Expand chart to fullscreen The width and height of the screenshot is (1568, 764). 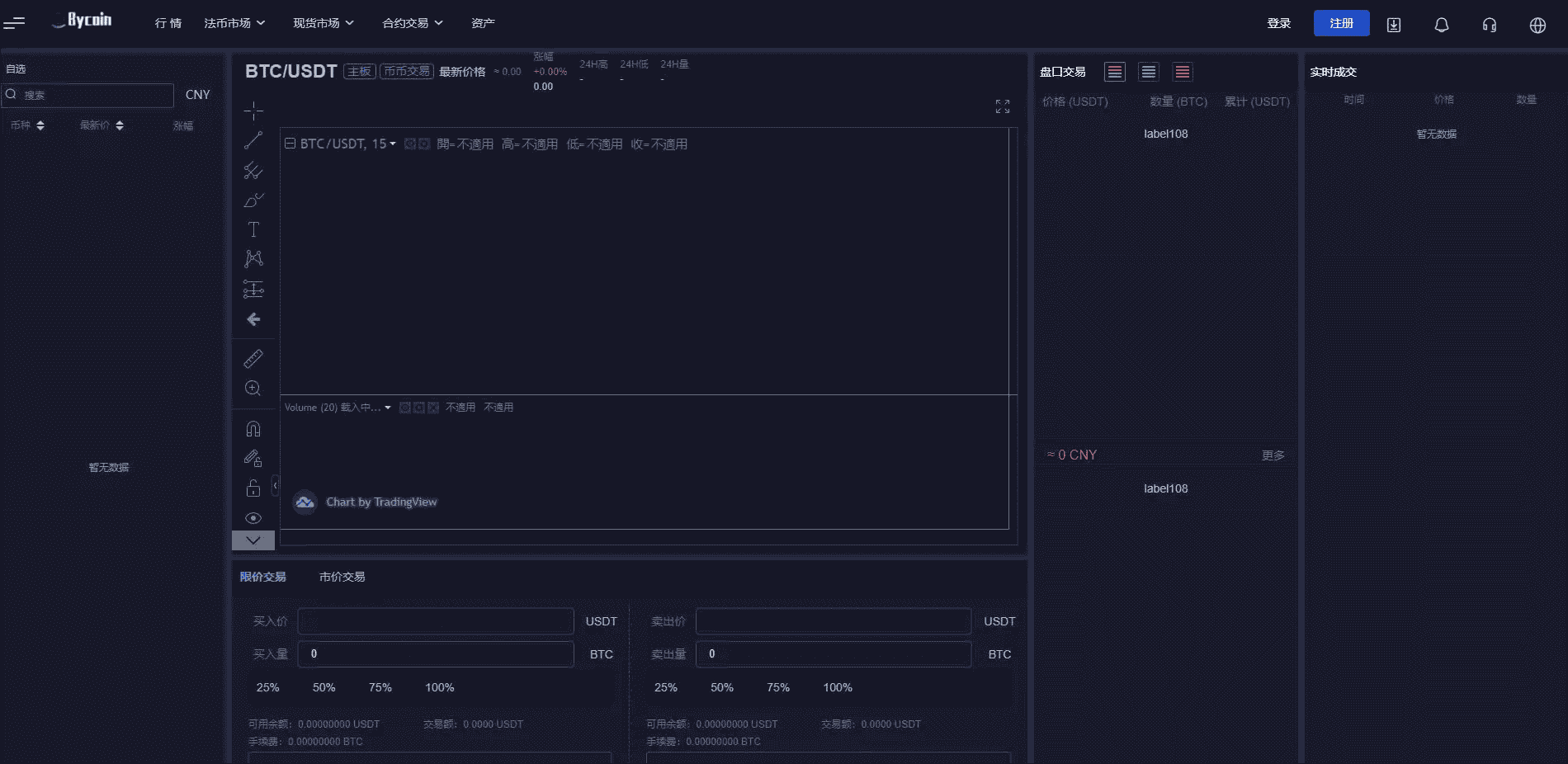click(1002, 106)
